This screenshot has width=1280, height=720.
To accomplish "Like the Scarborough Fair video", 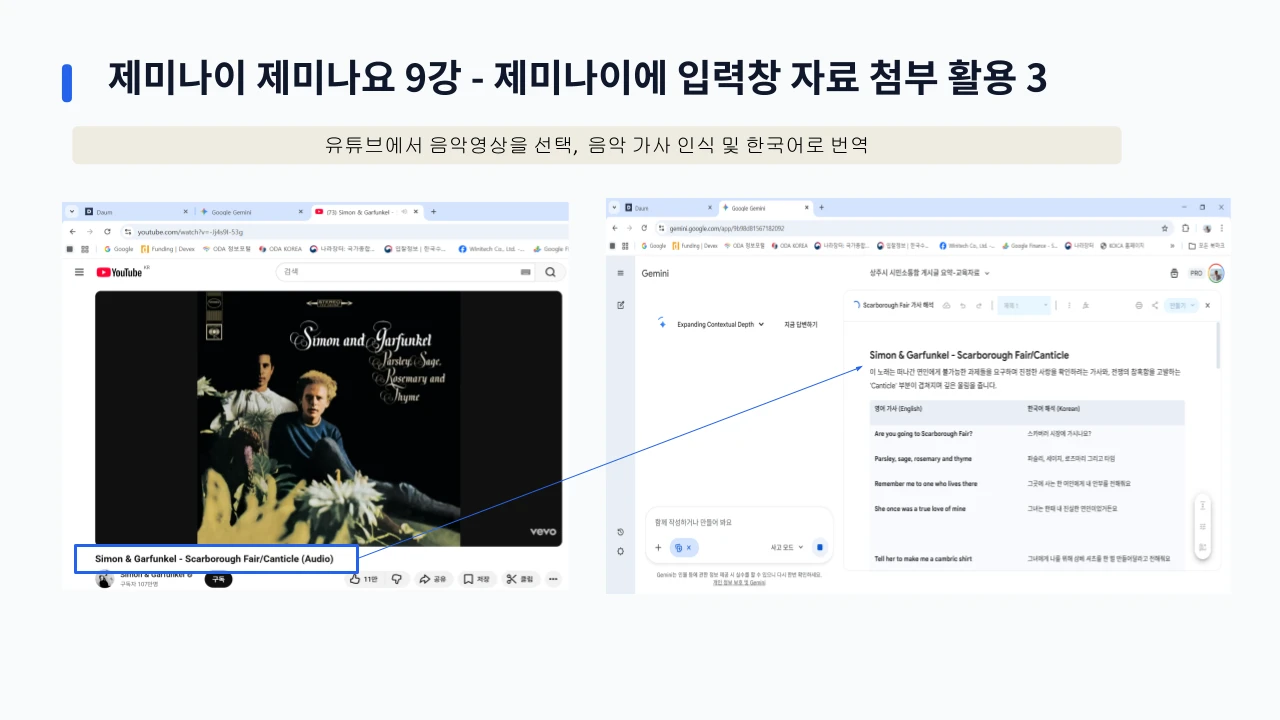I will pos(364,579).
